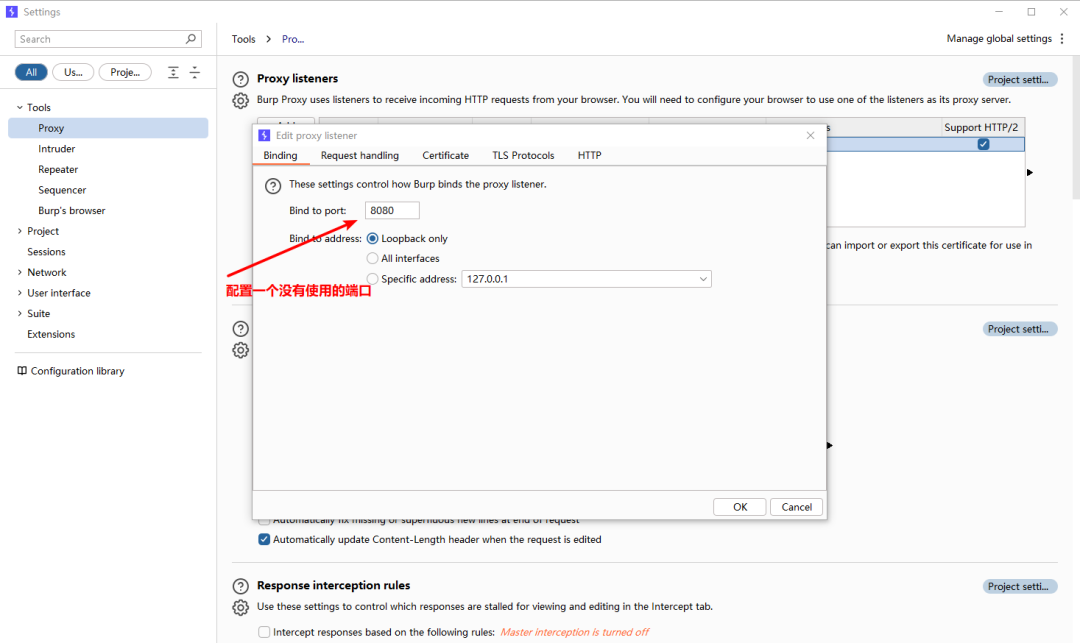Screen dimensions: 1080x643
Task: Click the Bind to port field
Action: pyautogui.click(x=392, y=211)
